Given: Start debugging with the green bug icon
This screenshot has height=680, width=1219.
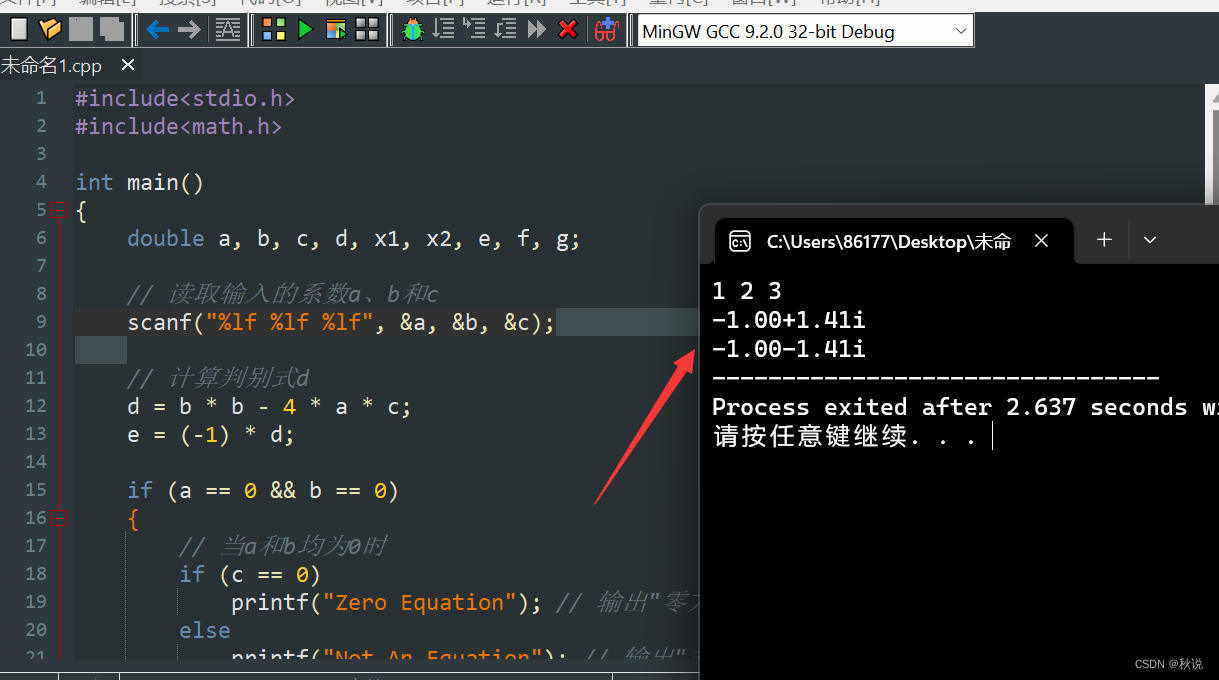Looking at the screenshot, I should [412, 30].
